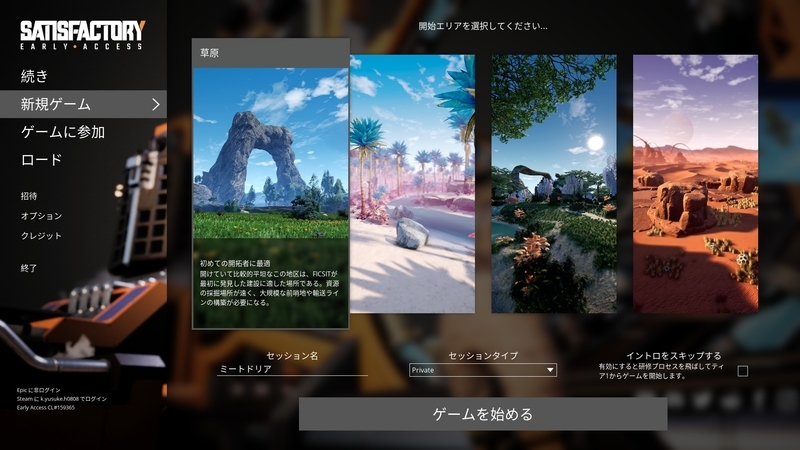Select the 草原 grass fields starting area card
This screenshot has width=800, height=450.
(271, 184)
